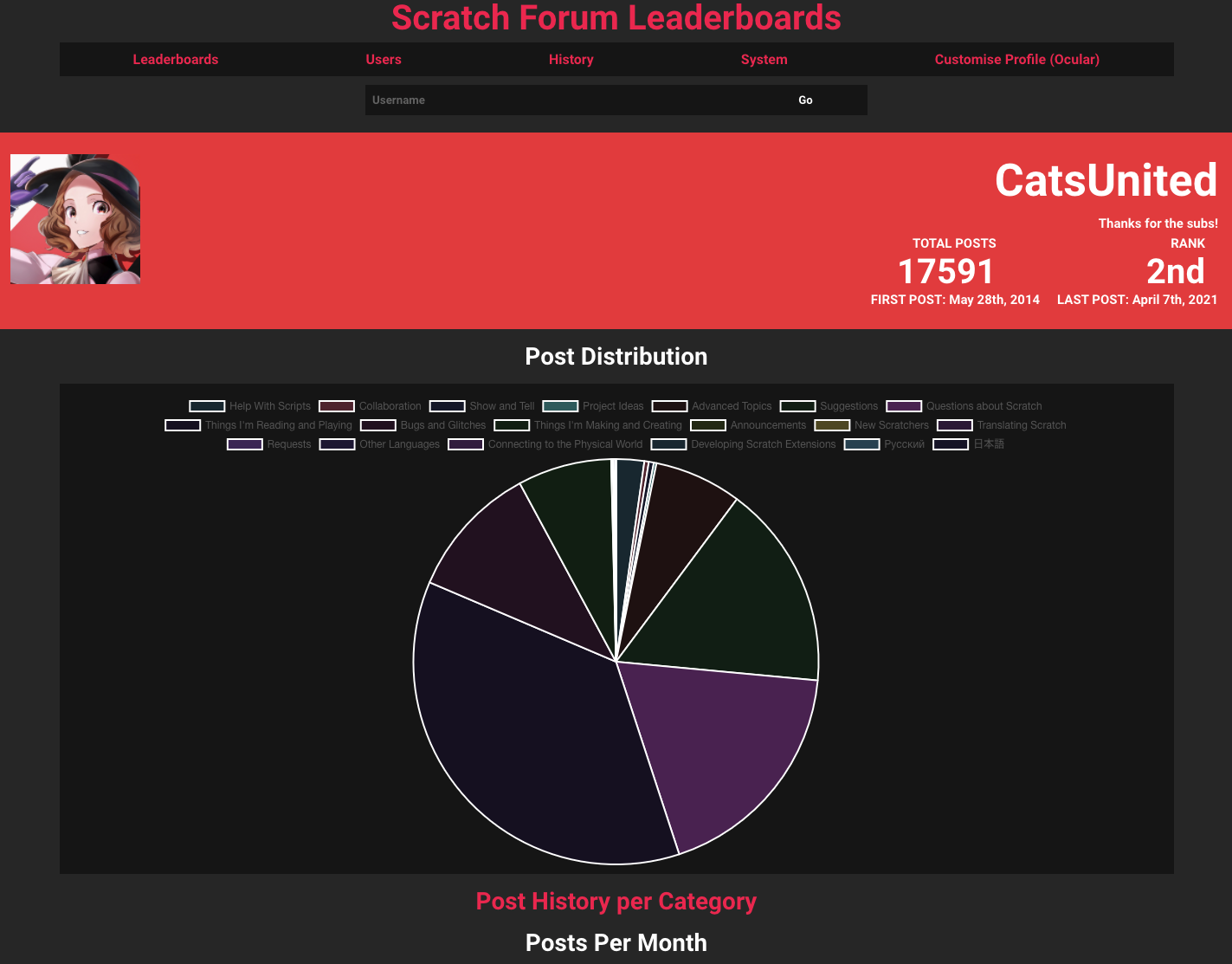The height and width of the screenshot is (964, 1232).
Task: Click the Post Distribution heading
Action: click(616, 356)
